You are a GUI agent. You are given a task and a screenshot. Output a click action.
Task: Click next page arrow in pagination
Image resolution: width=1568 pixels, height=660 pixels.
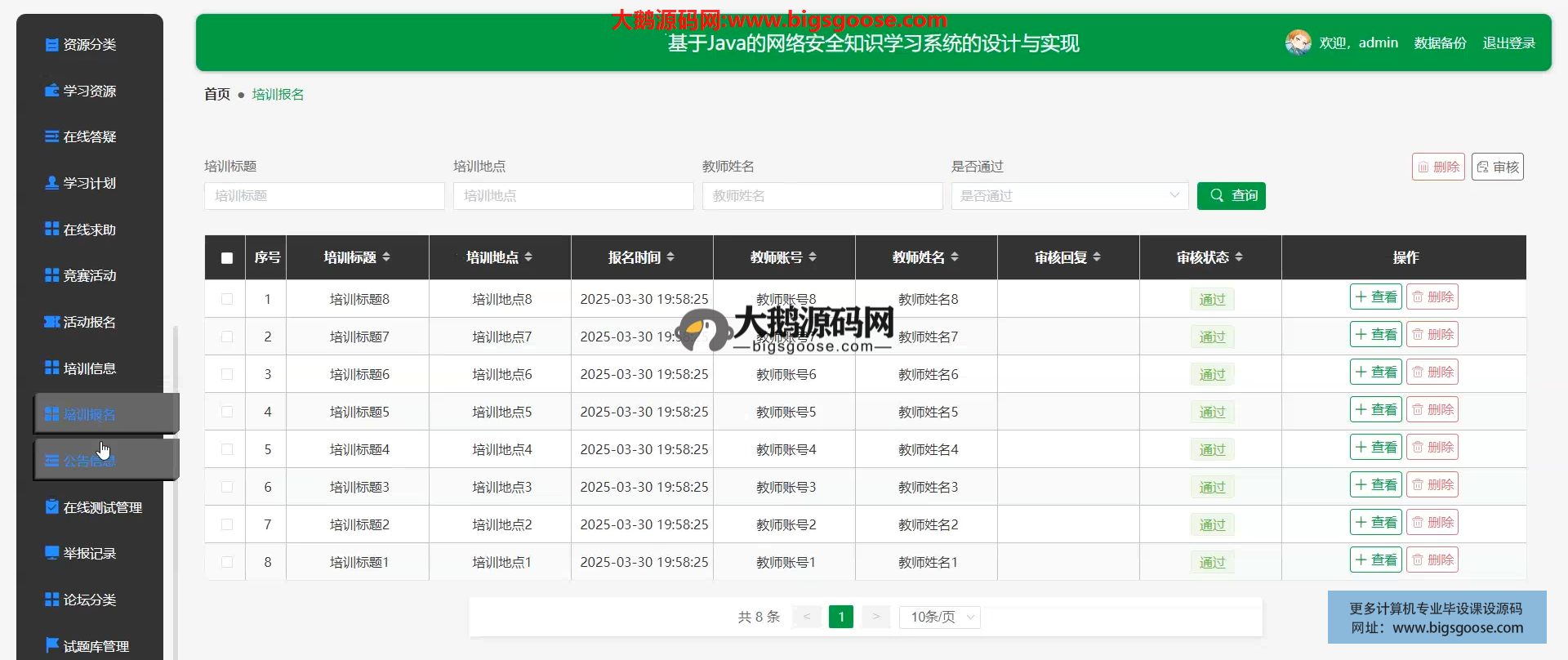[875, 617]
